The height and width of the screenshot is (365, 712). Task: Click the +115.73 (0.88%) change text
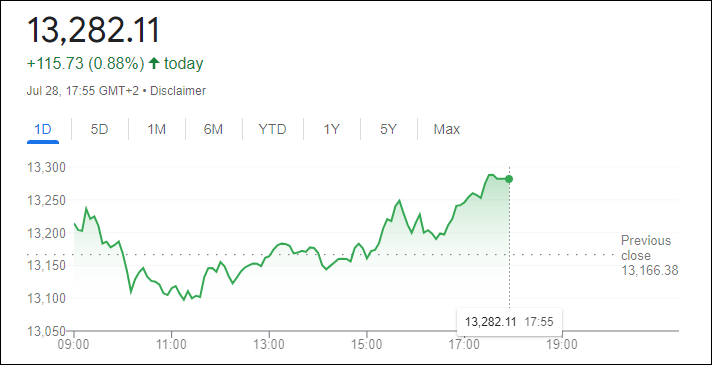[x=86, y=63]
